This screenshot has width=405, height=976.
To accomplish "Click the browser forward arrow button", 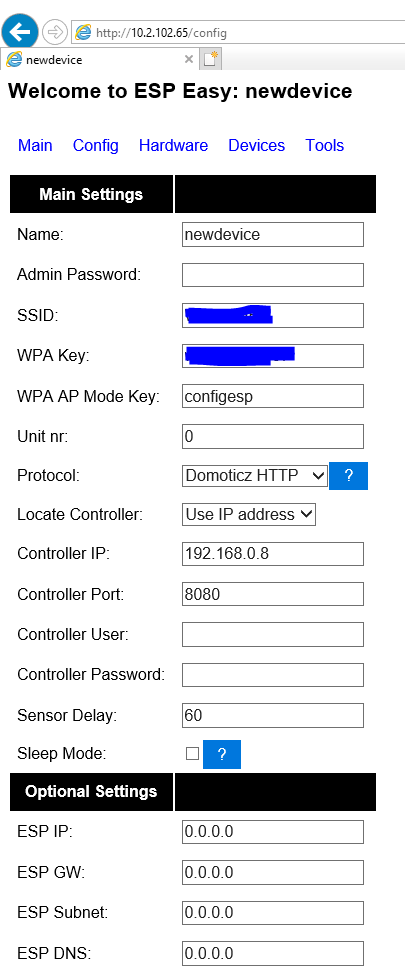I will tap(55, 32).
